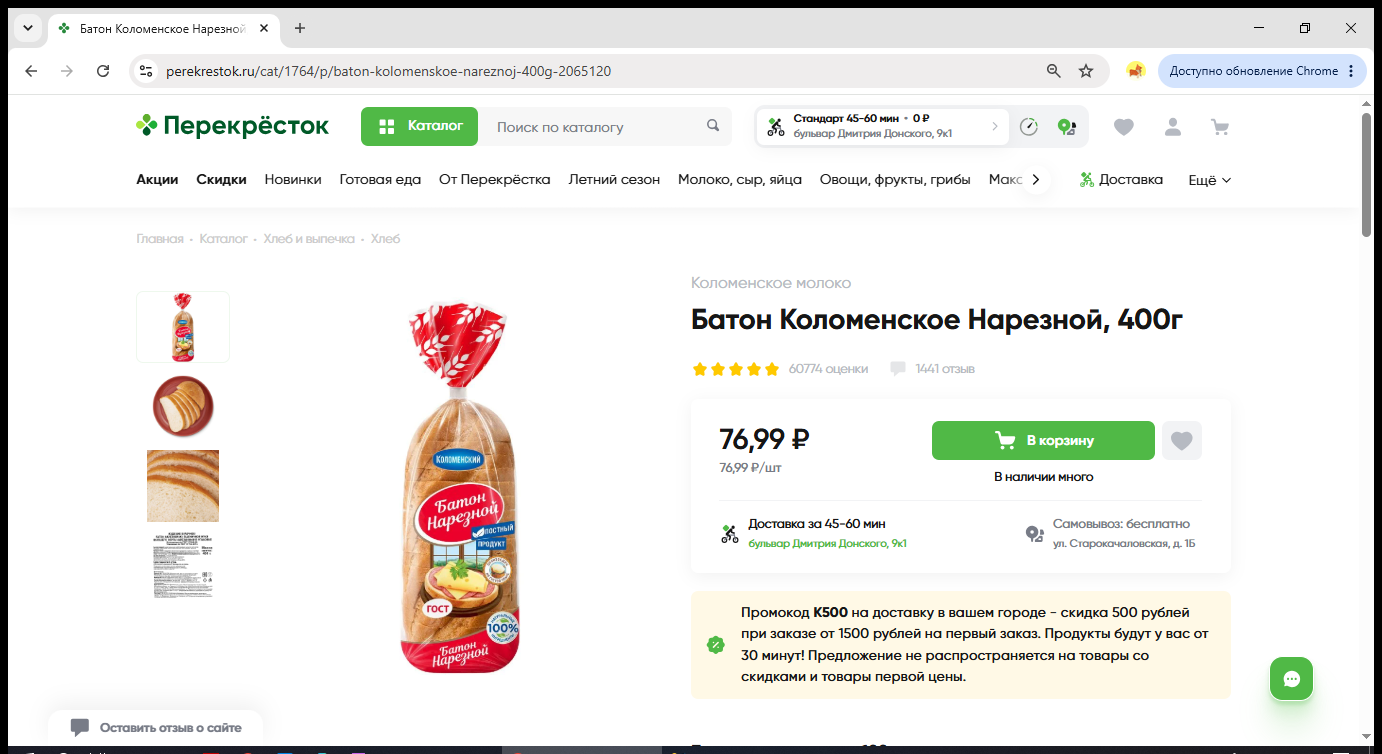1382x754 pixels.
Task: Open the live chat bubble button
Action: pos(1291,679)
